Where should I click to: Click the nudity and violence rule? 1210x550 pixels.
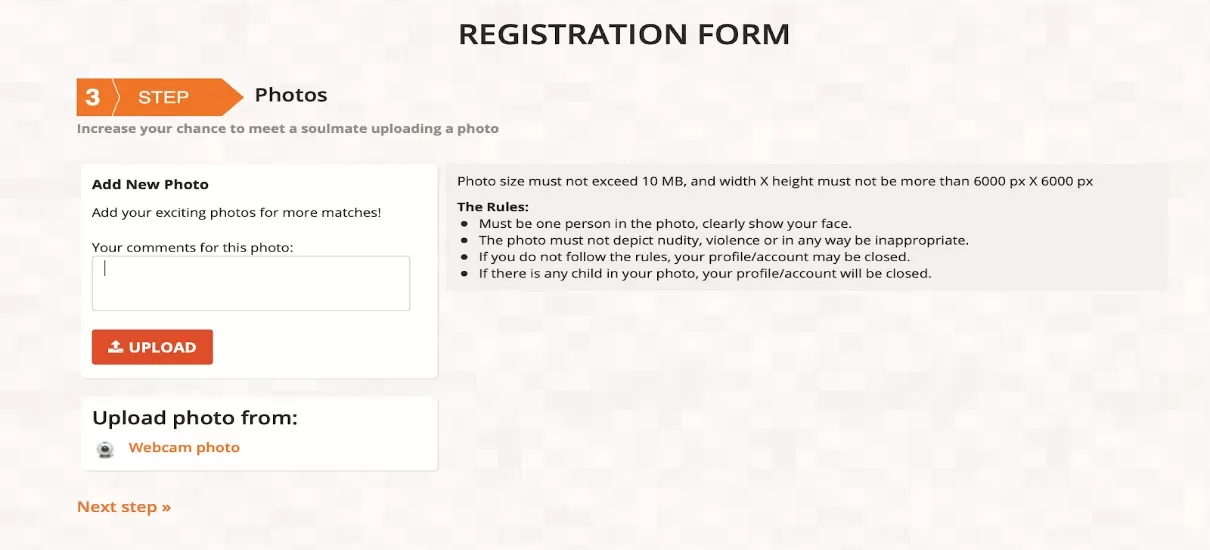(x=723, y=240)
